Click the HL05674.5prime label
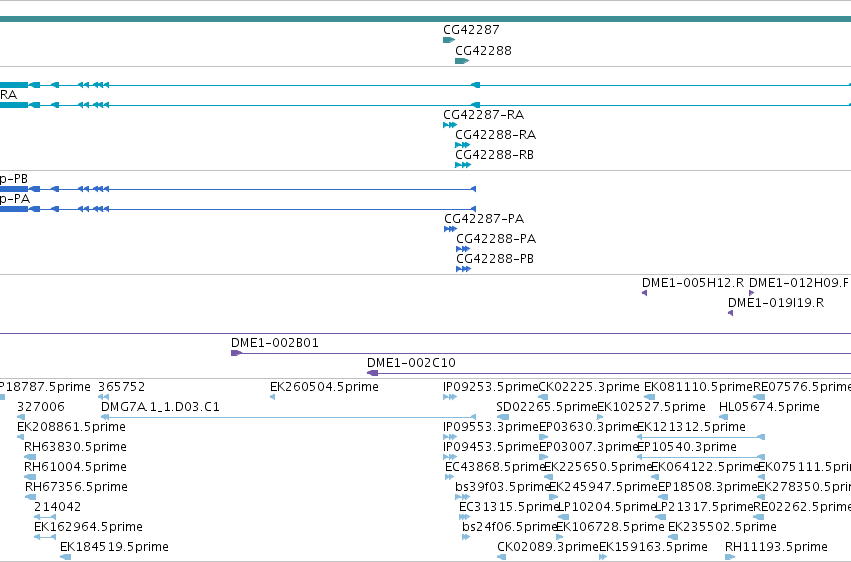The height and width of the screenshot is (562, 851). click(x=769, y=407)
